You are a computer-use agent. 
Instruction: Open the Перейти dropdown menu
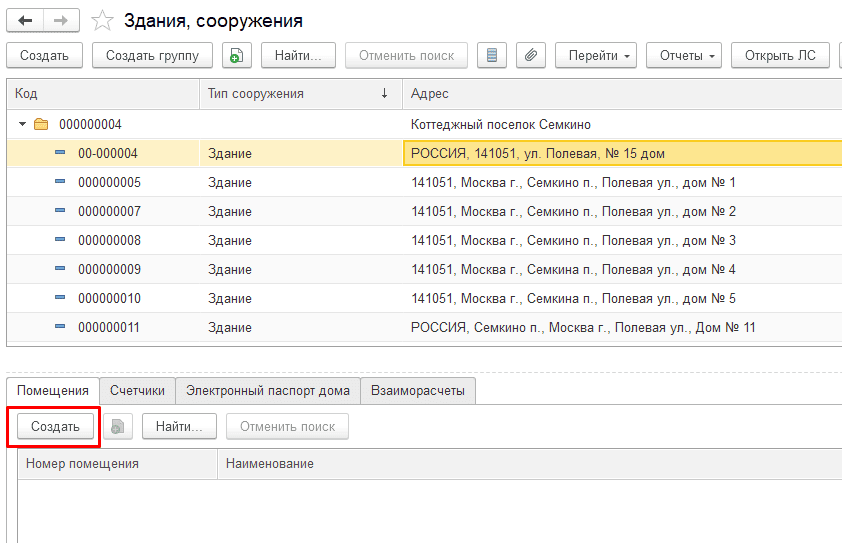(x=600, y=56)
